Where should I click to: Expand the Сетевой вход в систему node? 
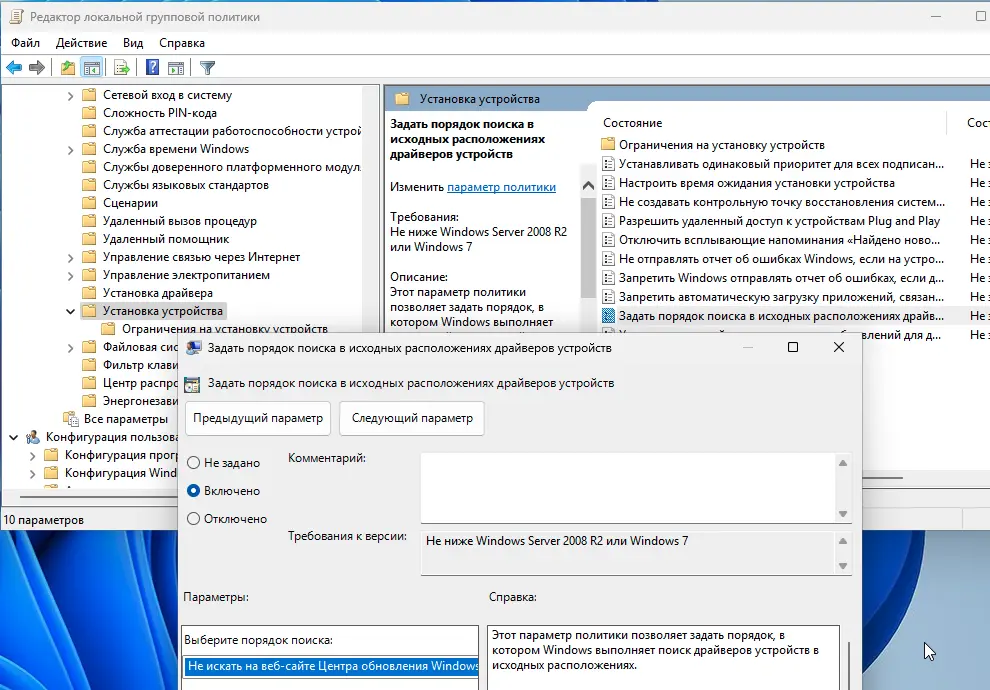(x=70, y=96)
